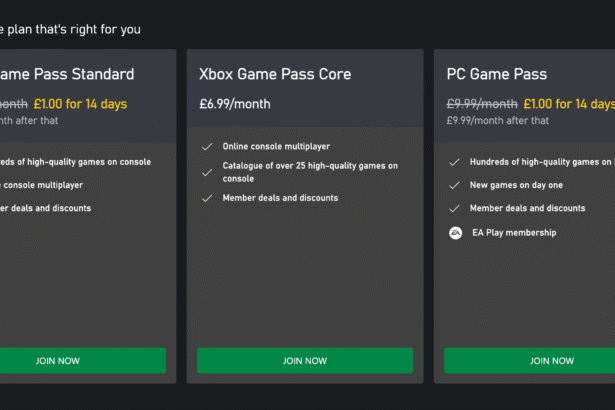
Task: Click the struck-through £9.99/month price
Action: tap(482, 104)
